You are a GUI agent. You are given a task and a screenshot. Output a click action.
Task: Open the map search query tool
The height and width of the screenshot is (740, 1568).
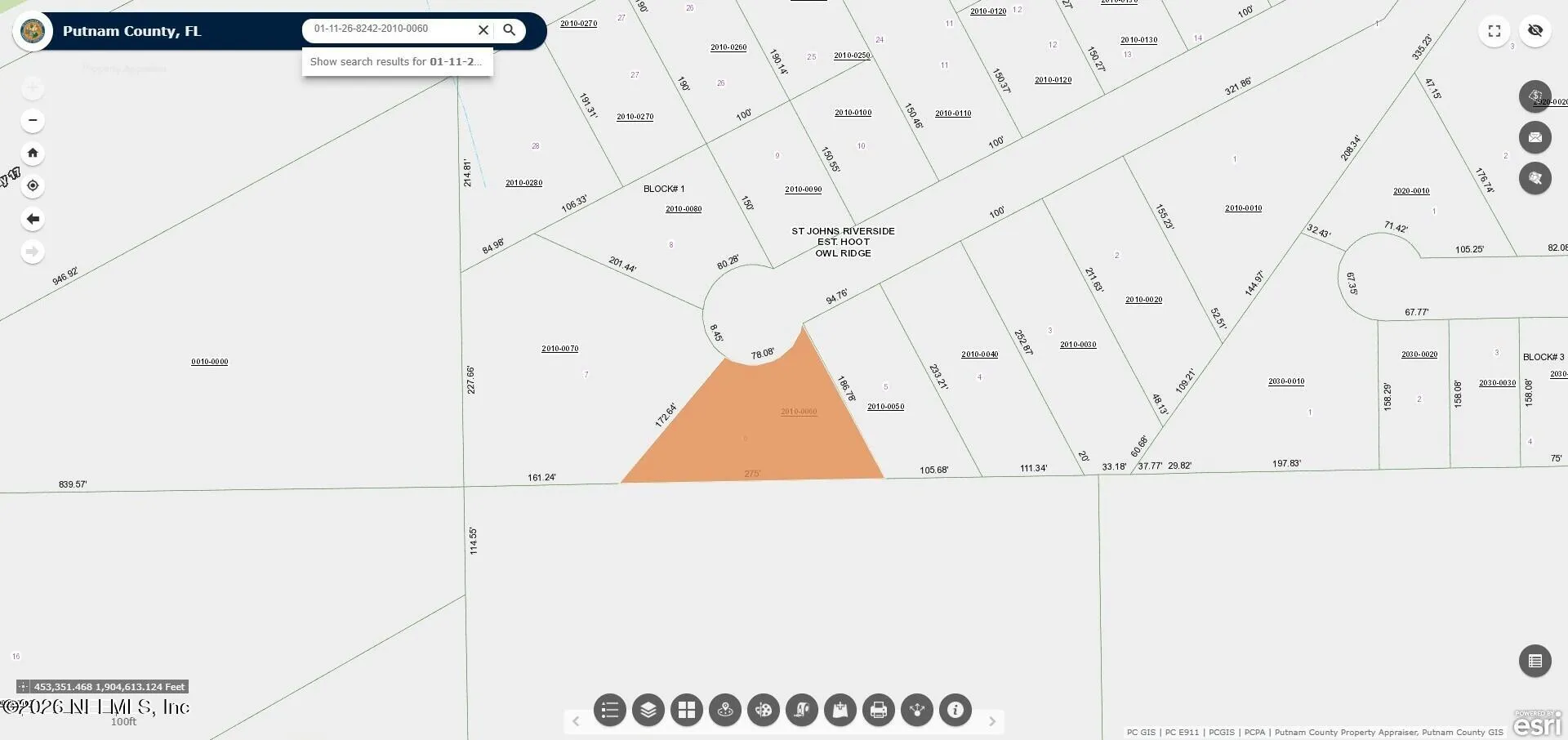[1535, 178]
